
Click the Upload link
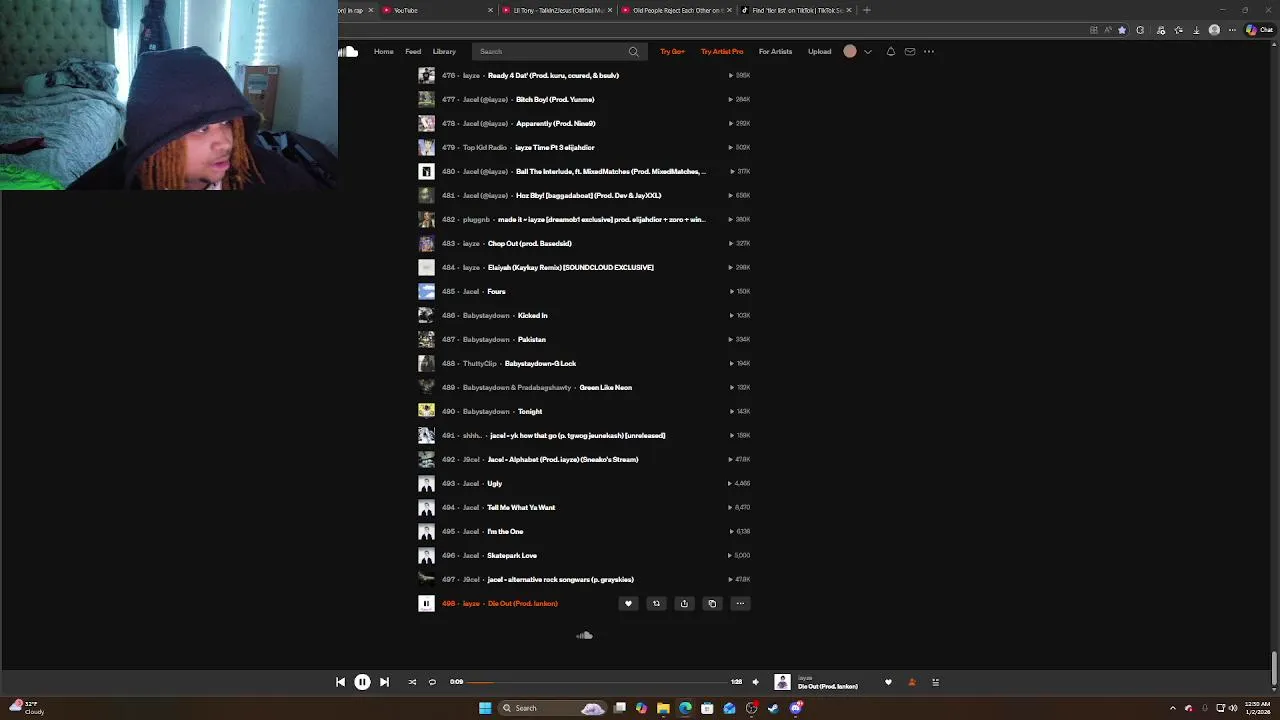[x=819, y=51]
